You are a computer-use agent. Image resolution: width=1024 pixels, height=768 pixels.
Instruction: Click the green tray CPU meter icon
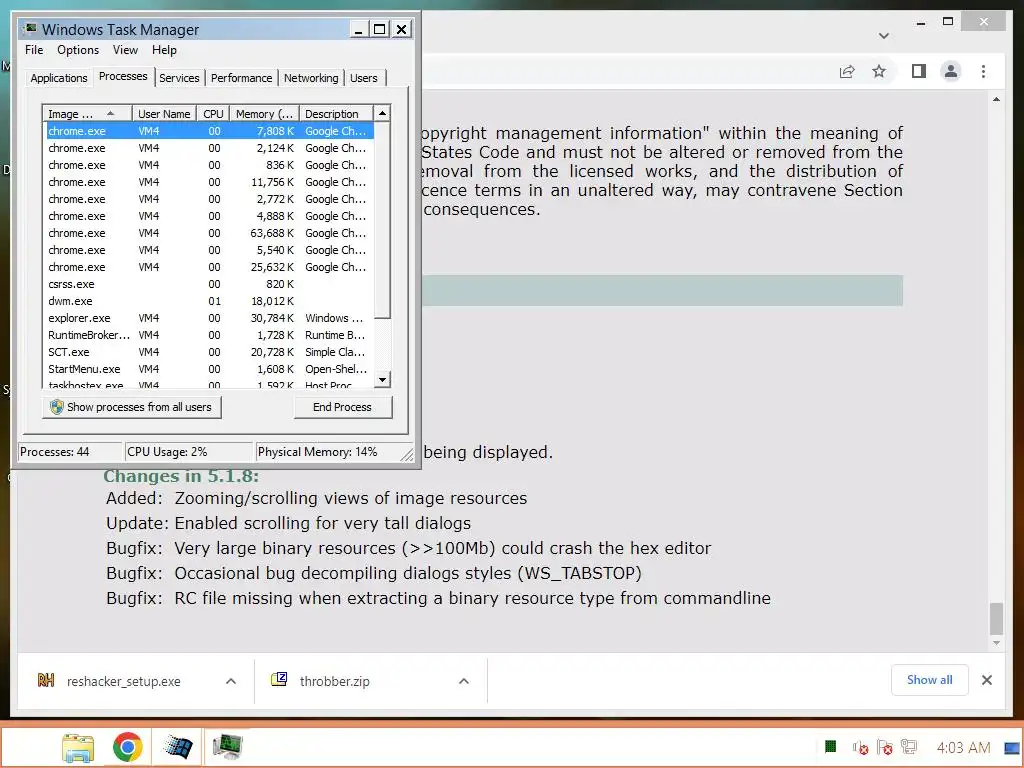tap(831, 746)
